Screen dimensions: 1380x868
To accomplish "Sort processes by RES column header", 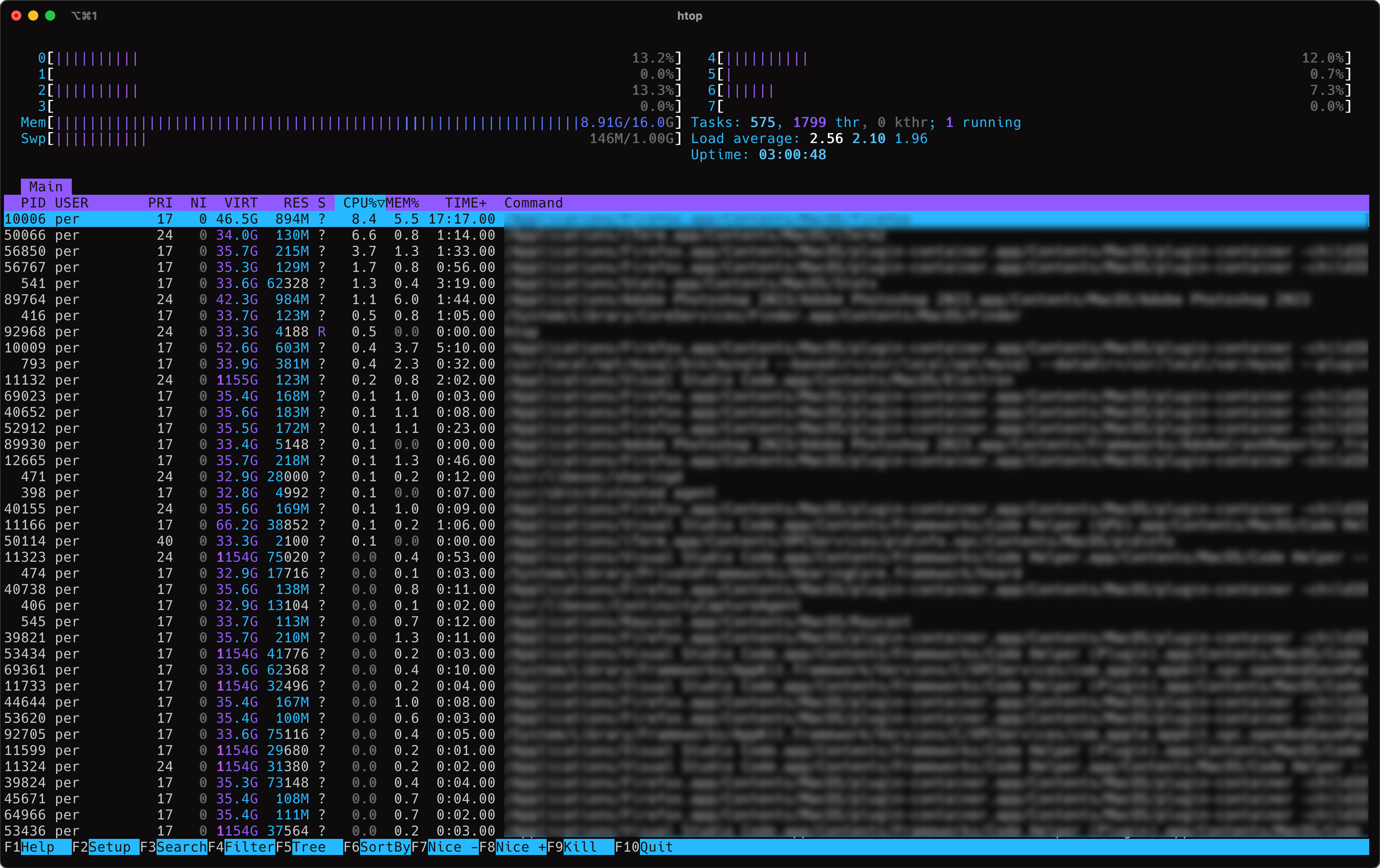I will (296, 203).
